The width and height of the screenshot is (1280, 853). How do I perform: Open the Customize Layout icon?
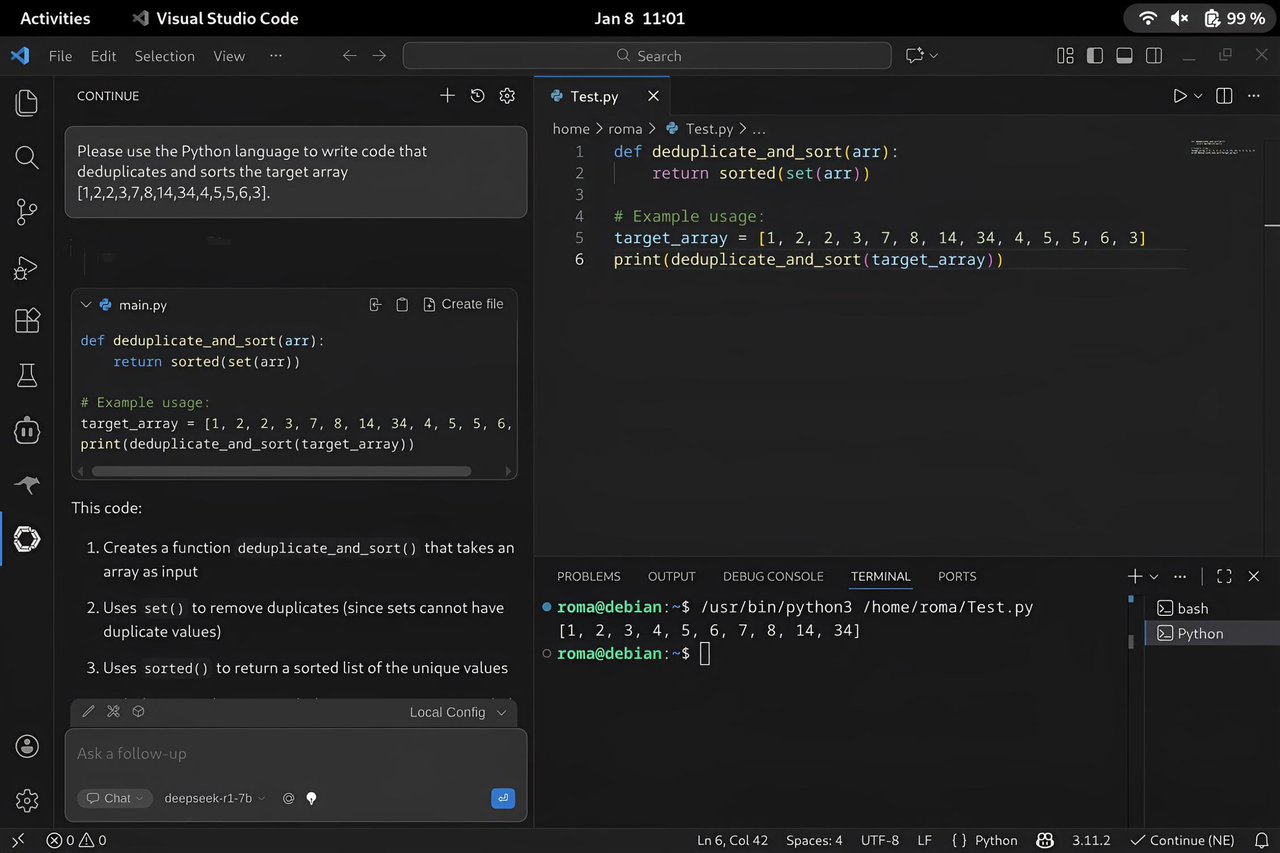point(1065,56)
